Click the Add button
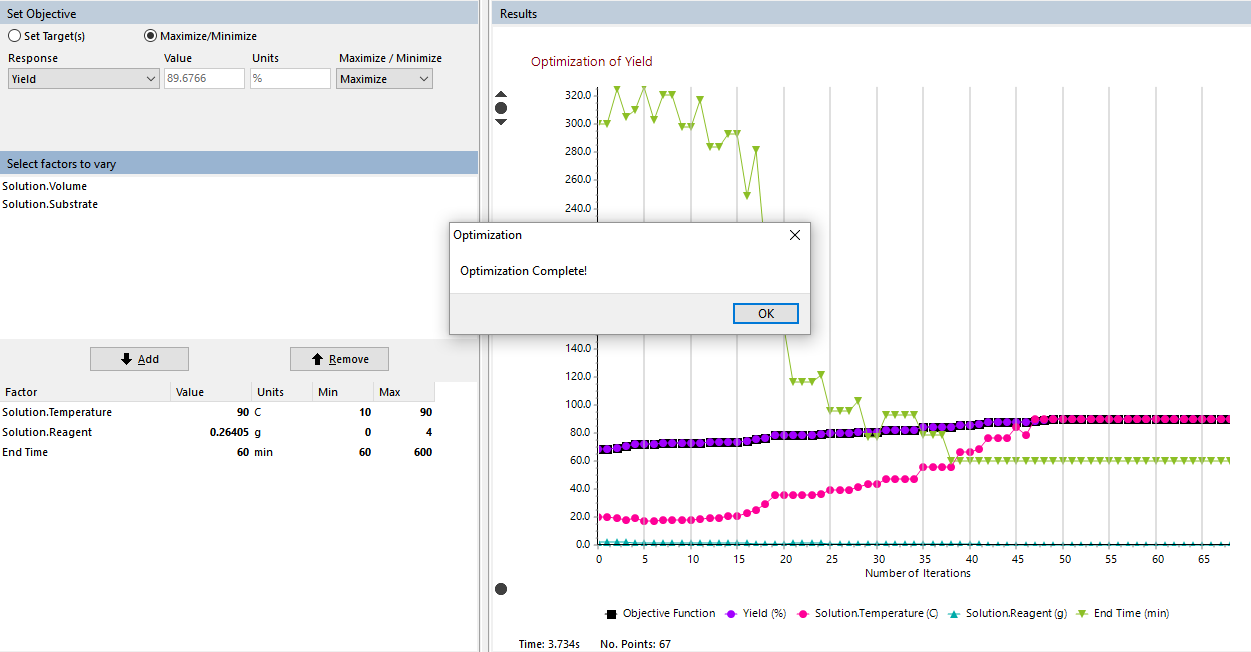This screenshot has width=1251, height=652. (x=139, y=359)
